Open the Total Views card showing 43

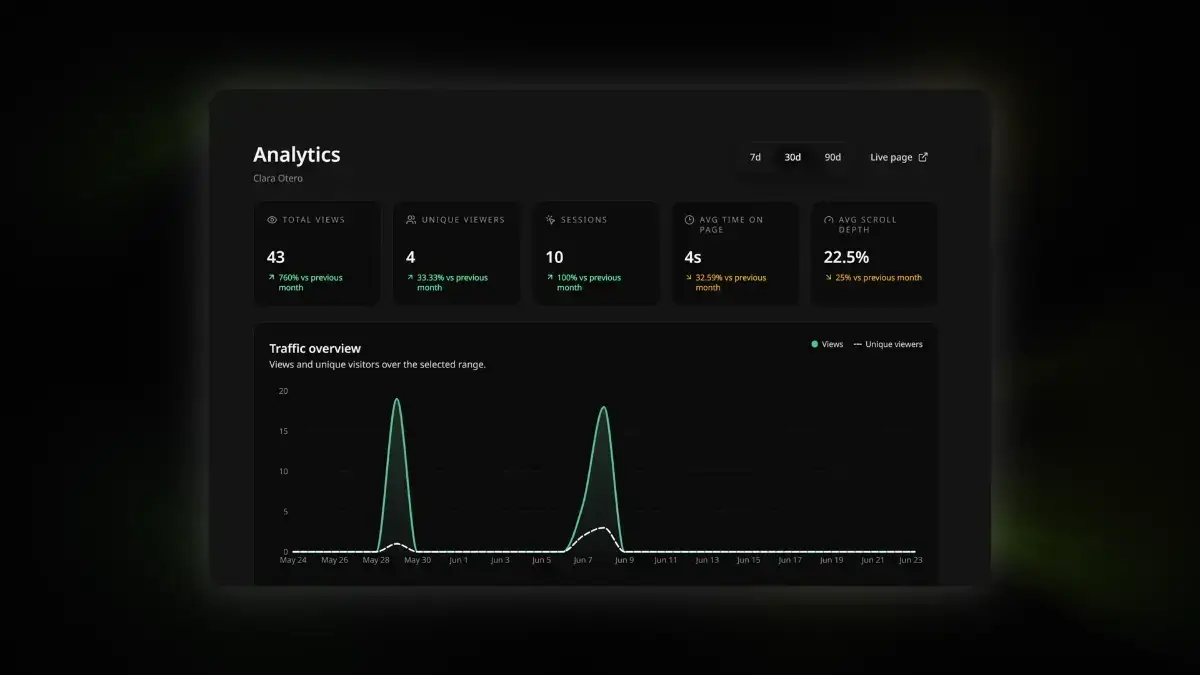coord(317,254)
